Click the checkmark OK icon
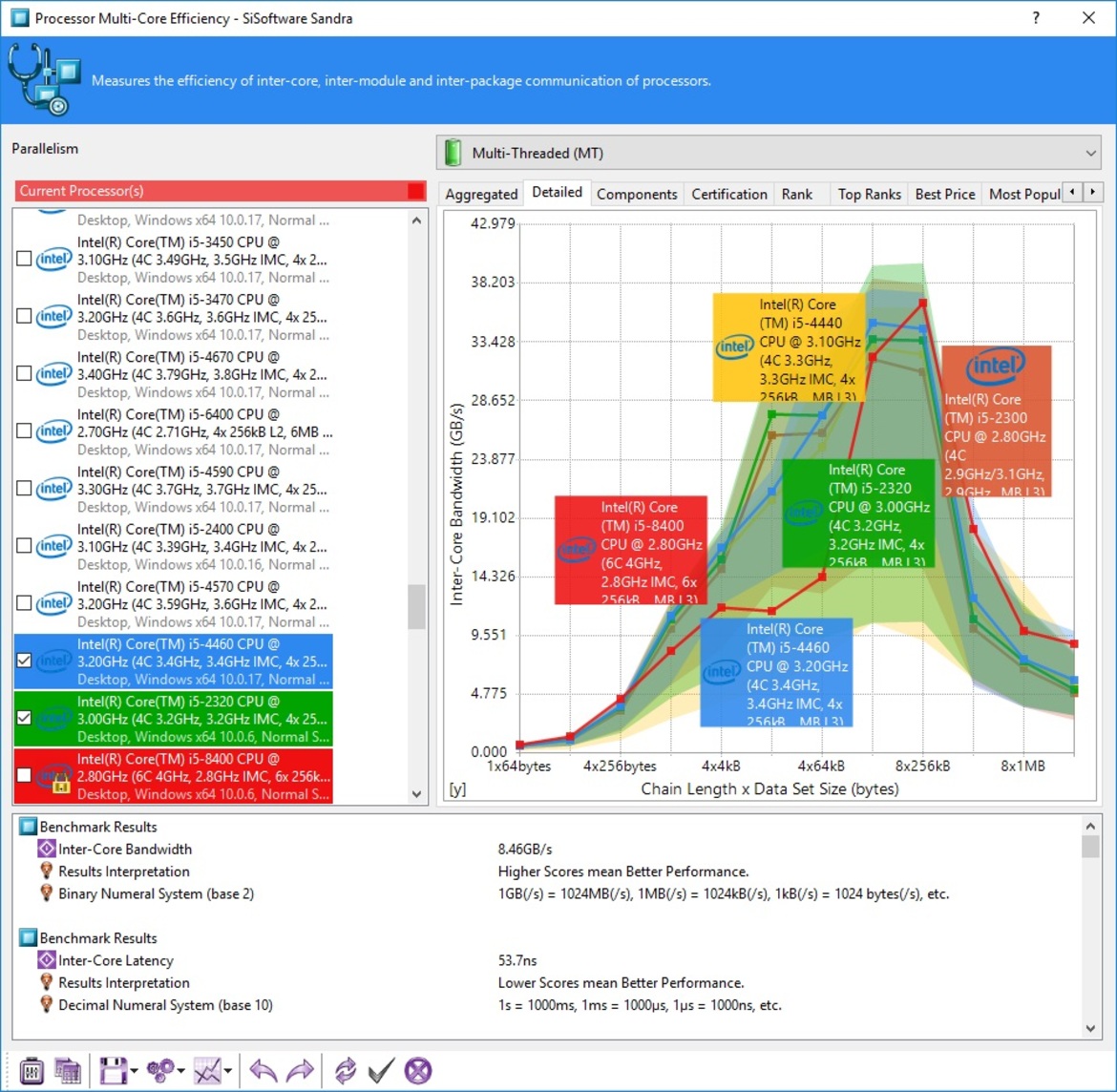This screenshot has width=1117, height=1092. pos(381,1071)
